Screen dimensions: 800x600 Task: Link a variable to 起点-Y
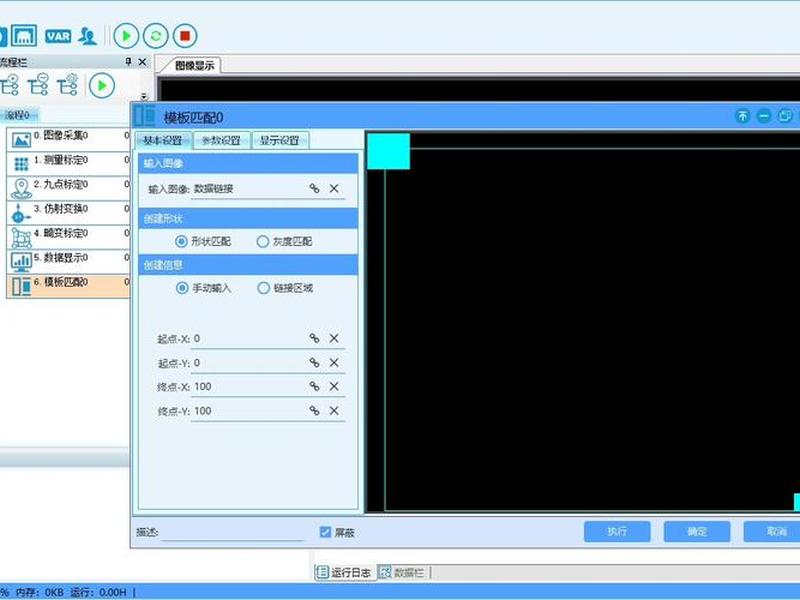(314, 362)
